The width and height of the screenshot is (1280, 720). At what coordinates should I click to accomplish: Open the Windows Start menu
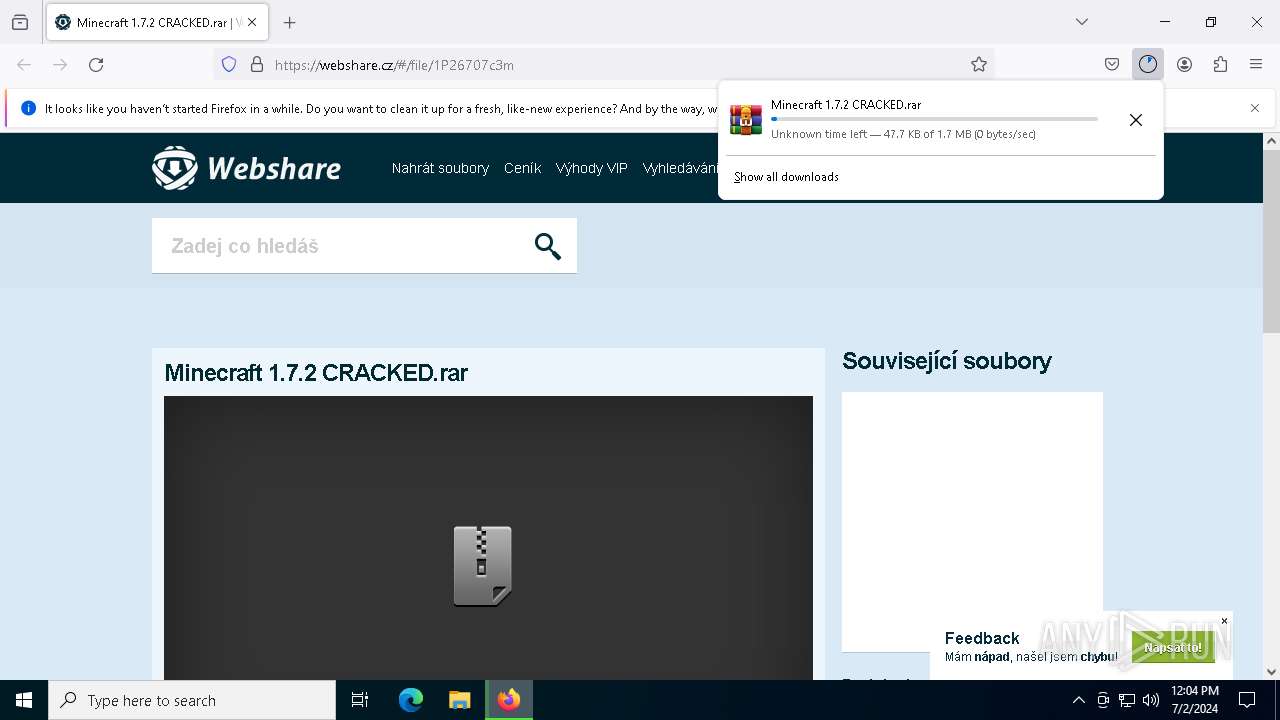tap(24, 700)
